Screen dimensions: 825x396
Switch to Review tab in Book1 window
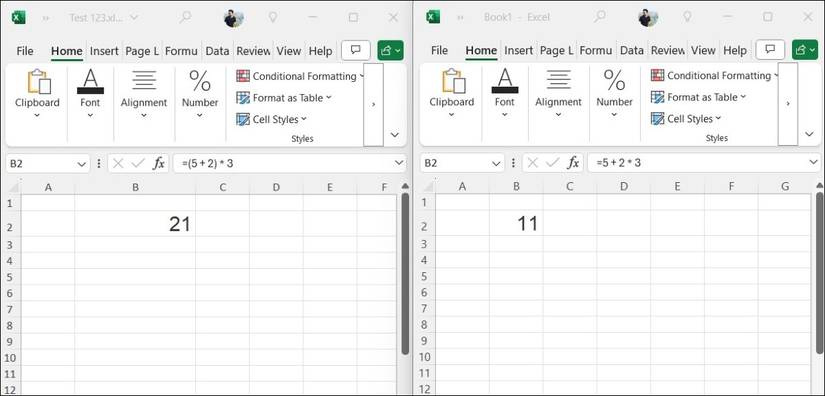[x=668, y=51]
